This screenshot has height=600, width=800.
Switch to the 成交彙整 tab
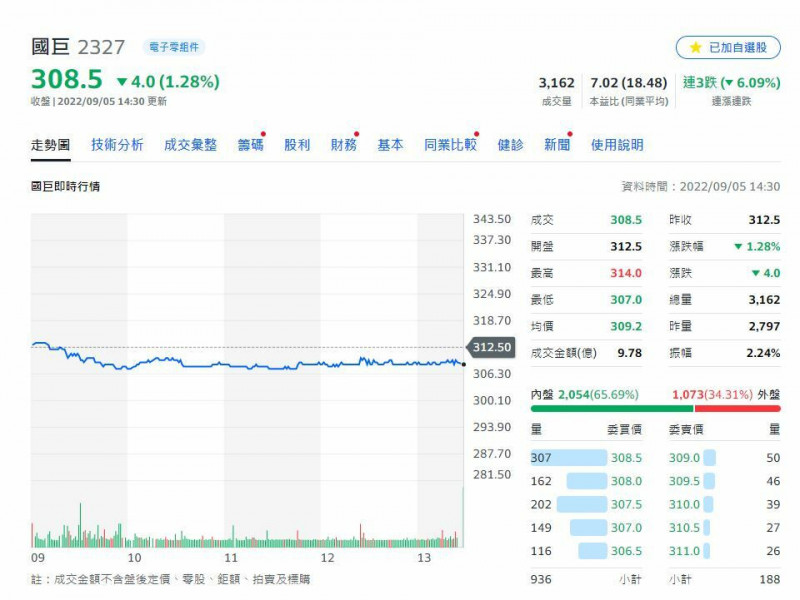tap(190, 145)
